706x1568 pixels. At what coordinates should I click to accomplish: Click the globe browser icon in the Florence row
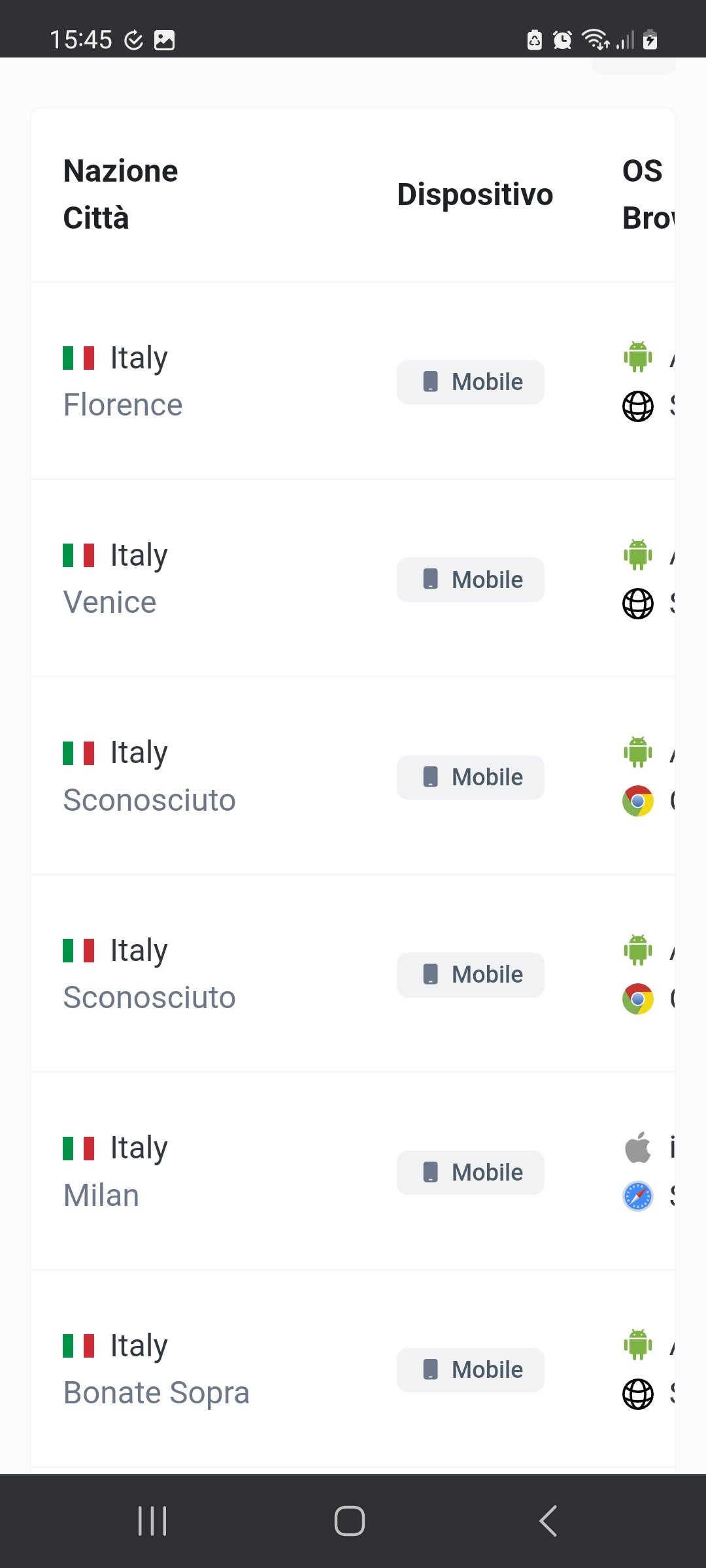coord(638,406)
